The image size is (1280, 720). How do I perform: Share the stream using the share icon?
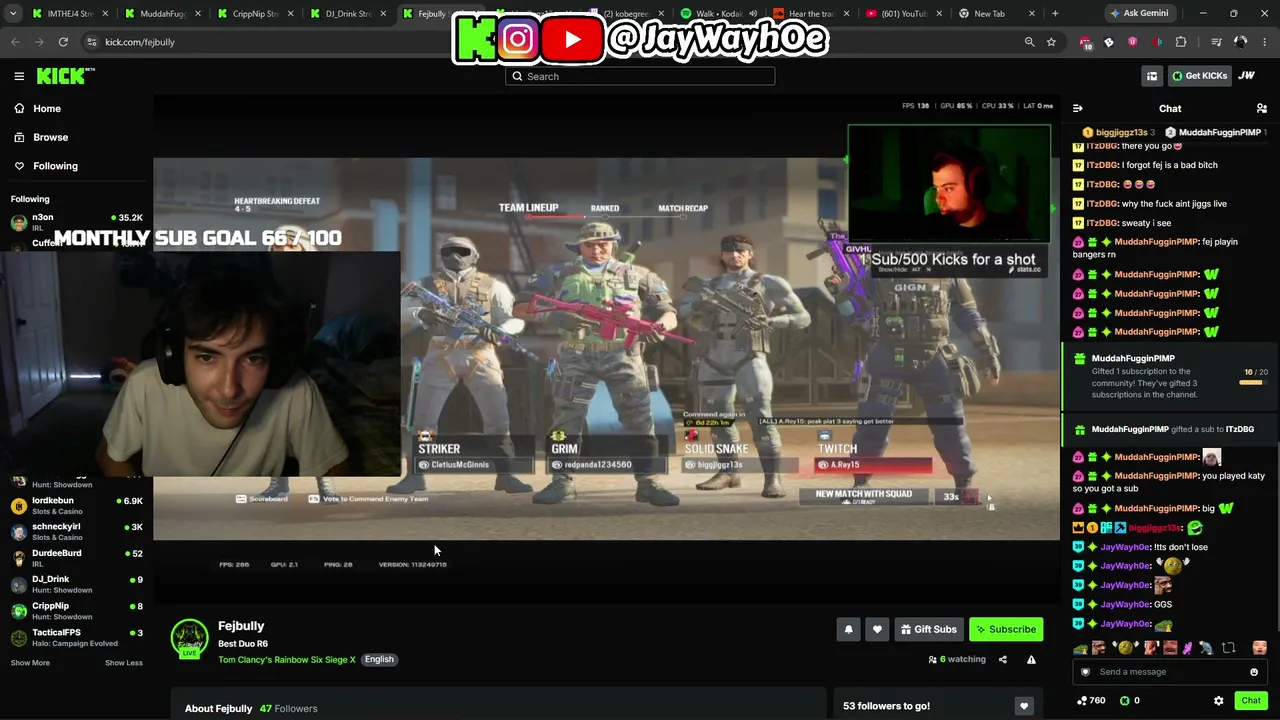coord(1003,660)
